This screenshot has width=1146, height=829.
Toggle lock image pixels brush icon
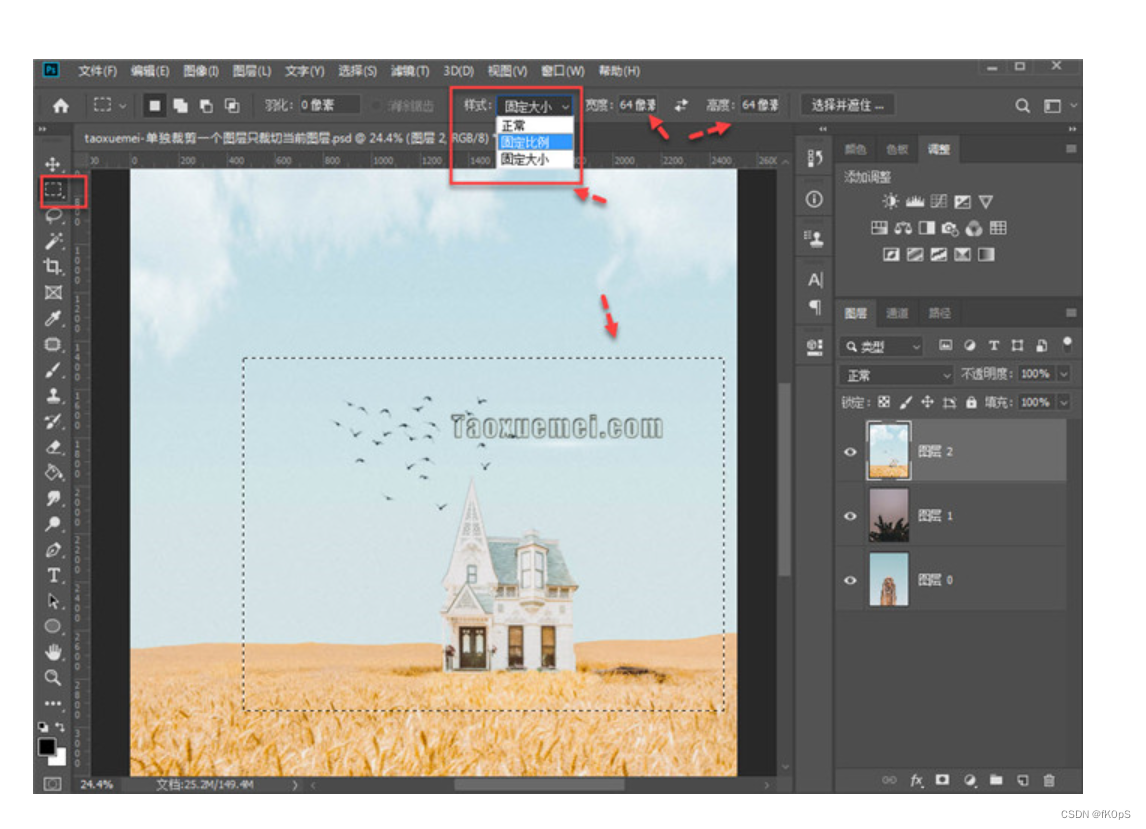click(x=906, y=402)
